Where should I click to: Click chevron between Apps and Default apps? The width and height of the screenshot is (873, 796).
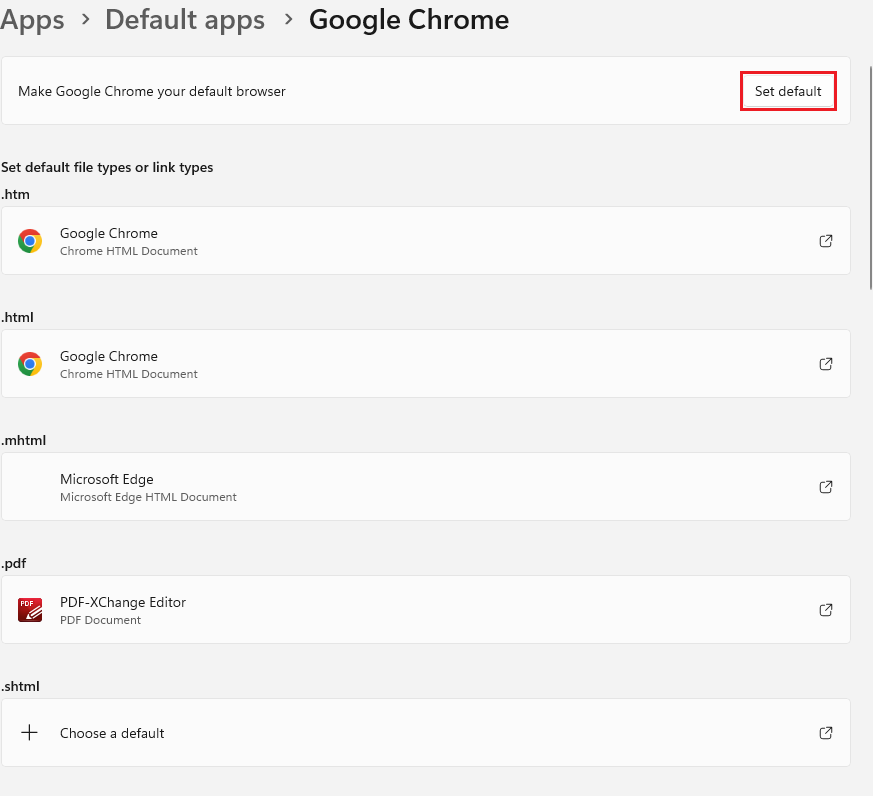pos(85,19)
